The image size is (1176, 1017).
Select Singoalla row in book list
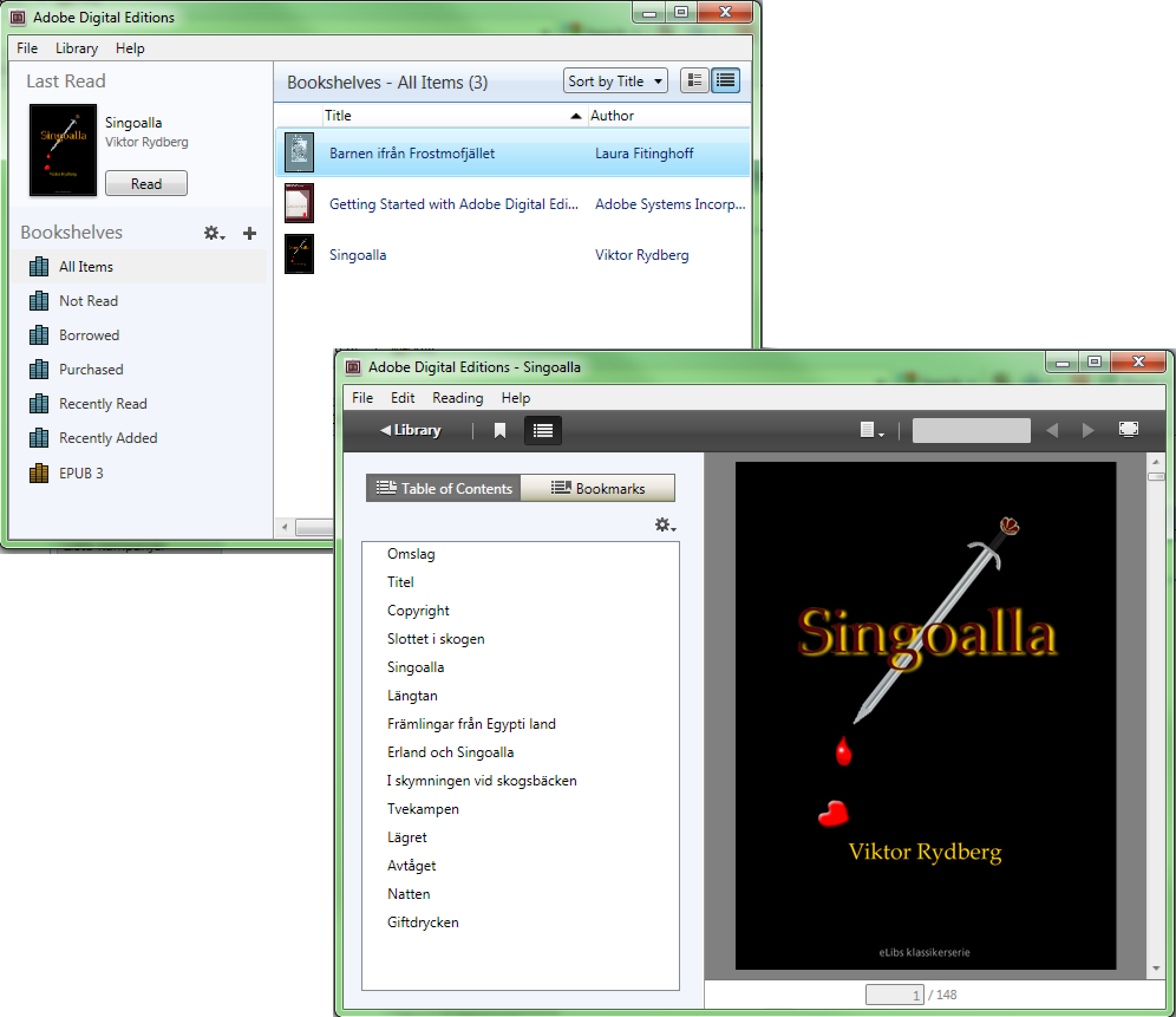click(512, 255)
